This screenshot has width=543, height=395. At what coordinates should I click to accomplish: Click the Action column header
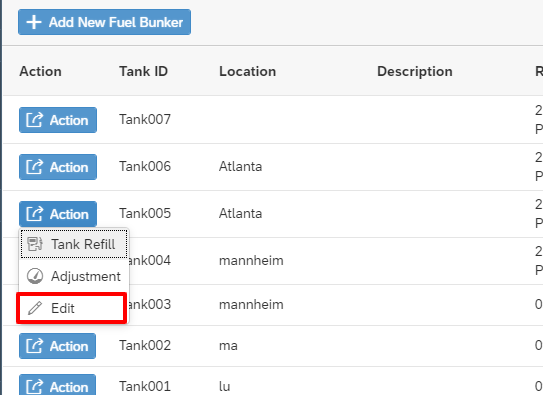coord(41,71)
